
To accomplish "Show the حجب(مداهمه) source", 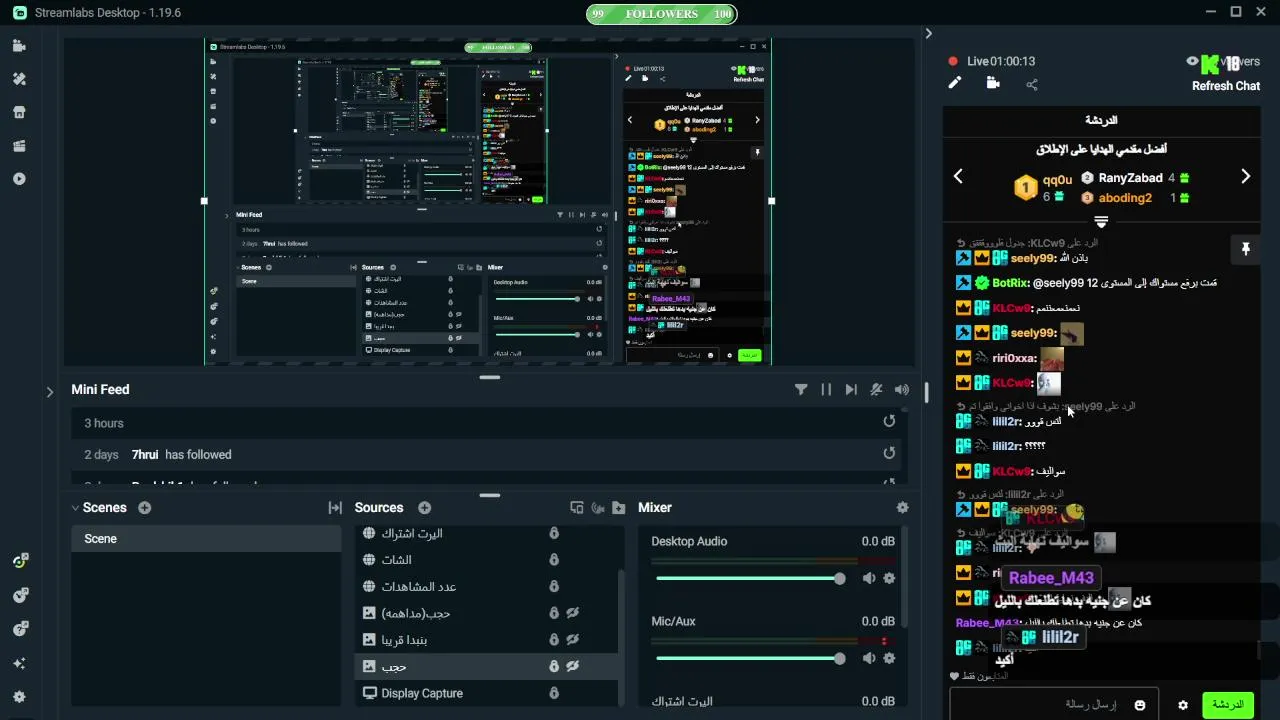I will 573,613.
